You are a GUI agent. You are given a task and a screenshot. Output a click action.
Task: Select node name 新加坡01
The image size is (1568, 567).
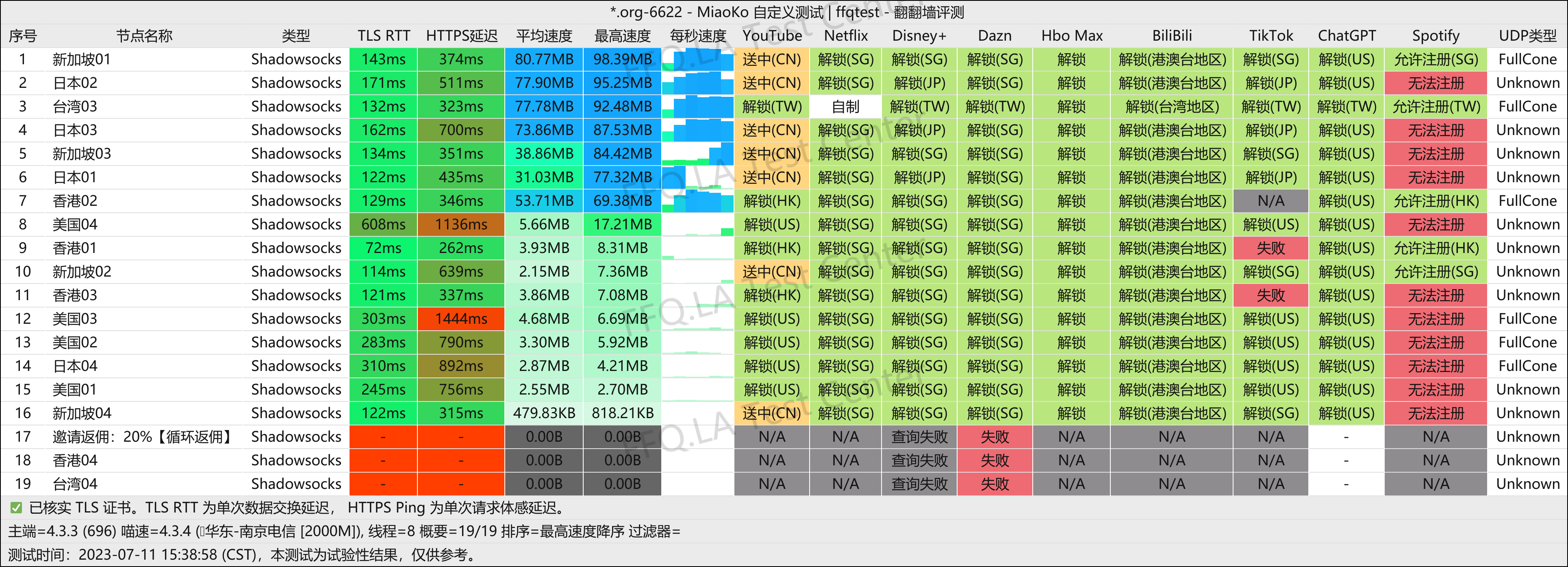82,60
